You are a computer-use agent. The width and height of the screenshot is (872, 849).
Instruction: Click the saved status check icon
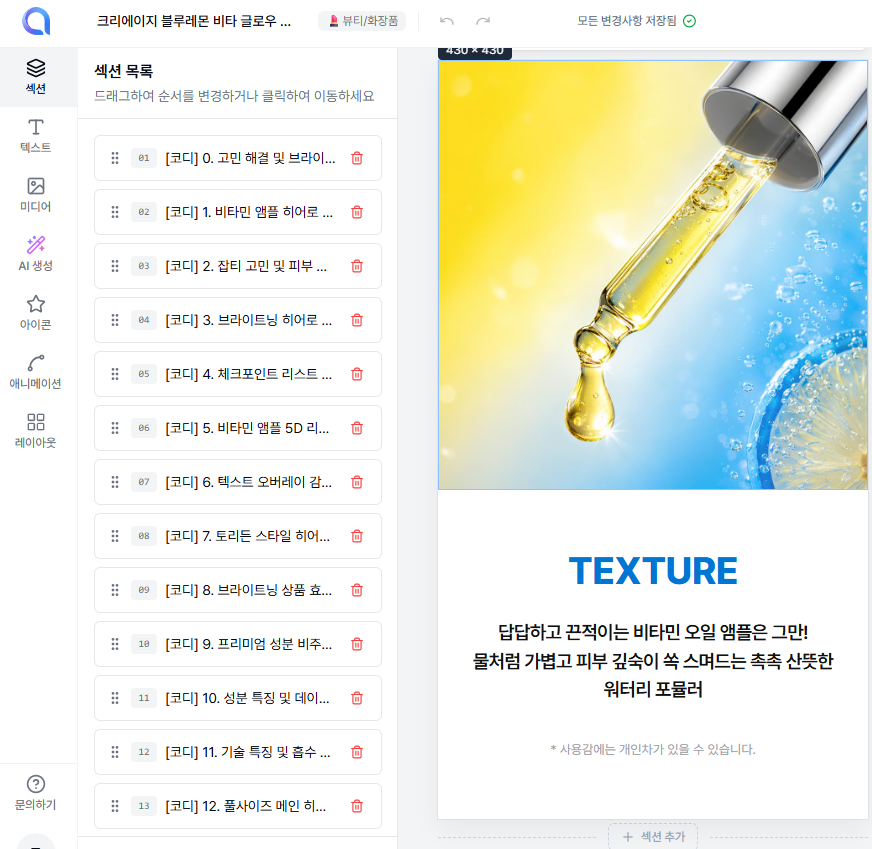(689, 21)
